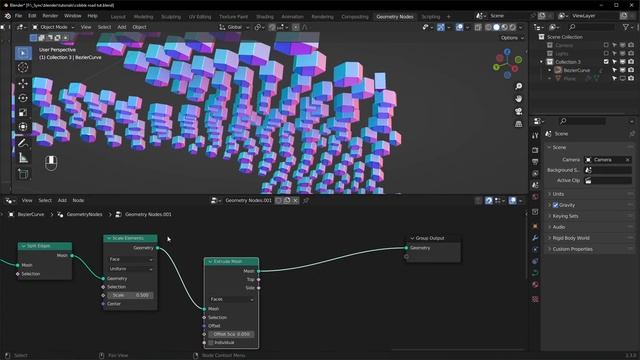Open the File menu
The width and height of the screenshot is (640, 360).
click(x=18, y=16)
